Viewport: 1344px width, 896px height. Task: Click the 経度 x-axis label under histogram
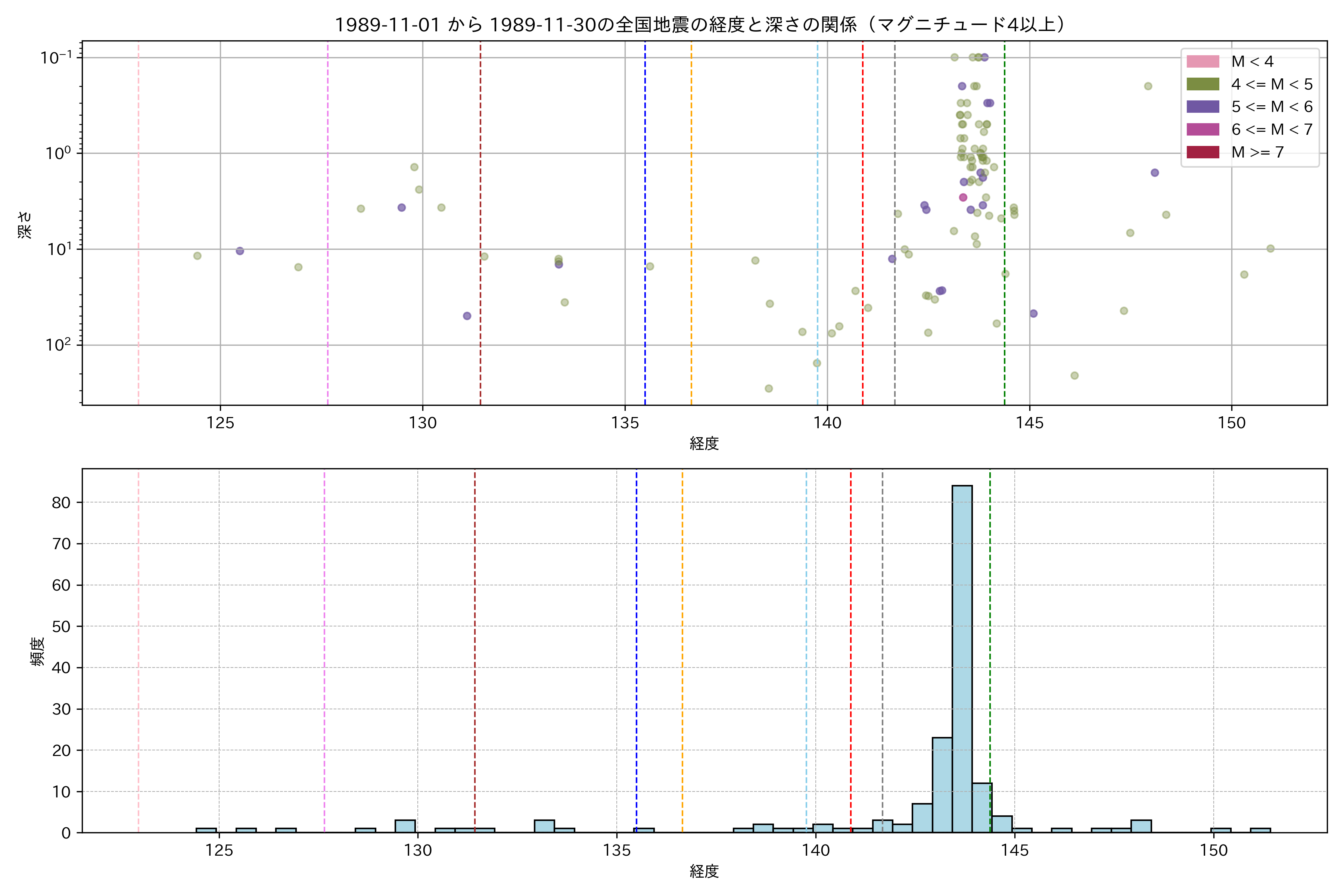(704, 871)
